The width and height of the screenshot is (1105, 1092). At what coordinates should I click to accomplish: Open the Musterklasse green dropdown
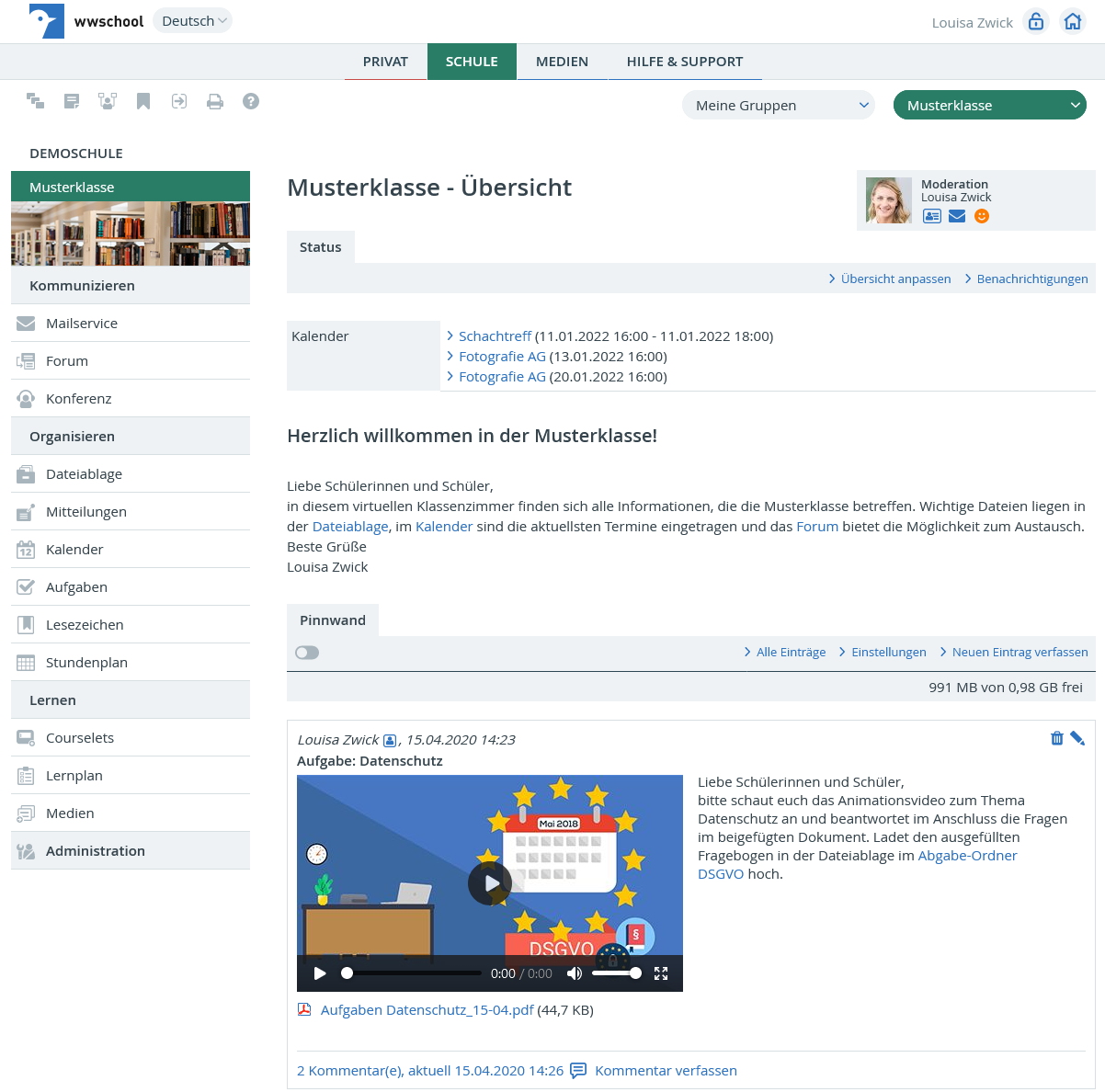click(989, 106)
